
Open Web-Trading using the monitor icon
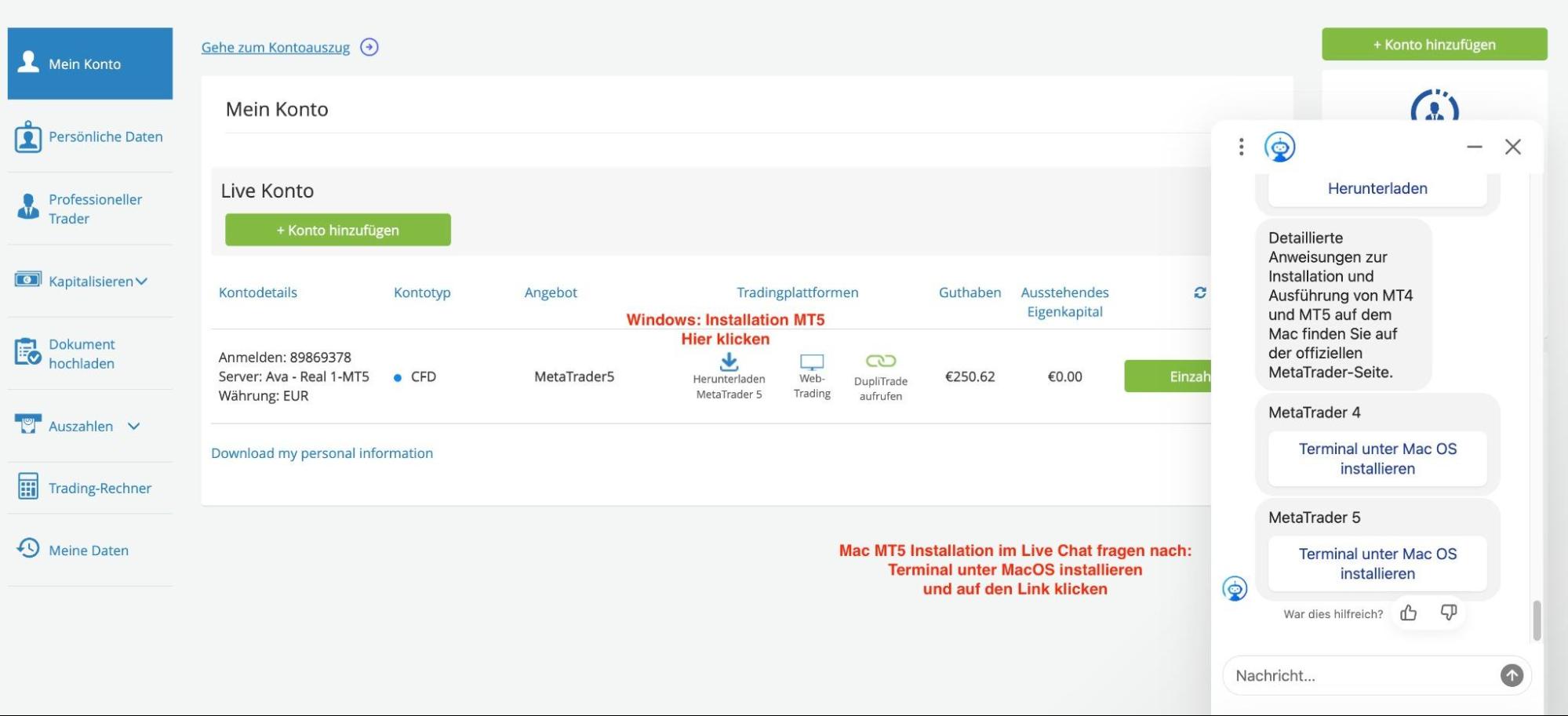pos(812,362)
